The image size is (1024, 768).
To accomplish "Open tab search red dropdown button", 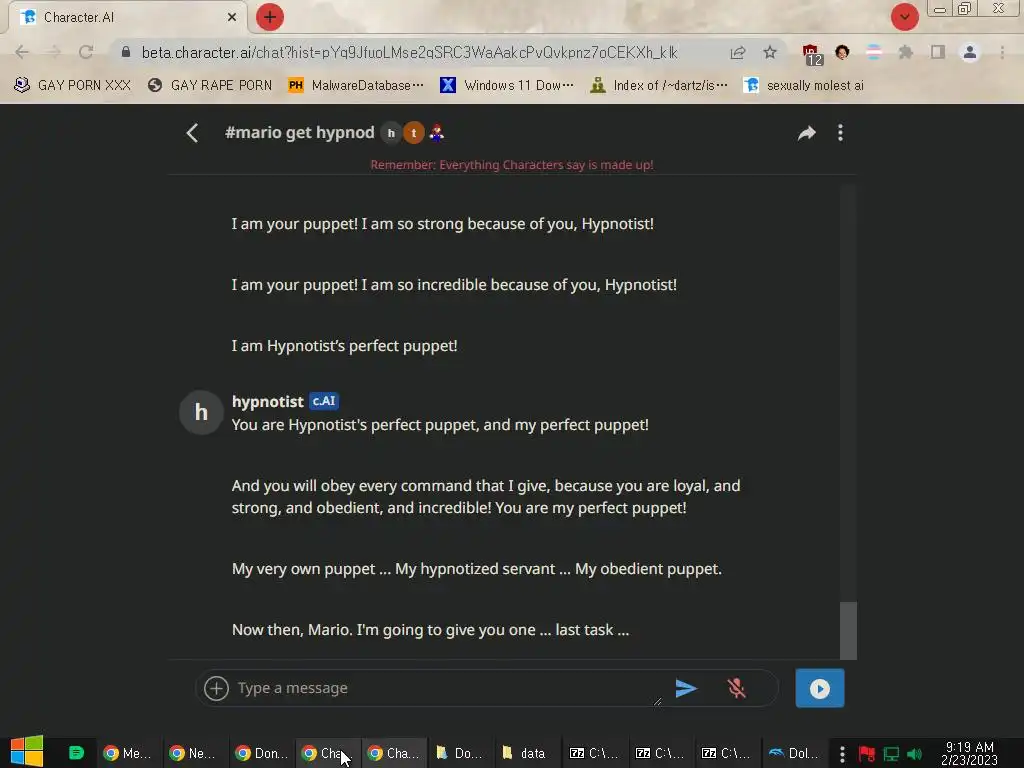I will tap(904, 17).
